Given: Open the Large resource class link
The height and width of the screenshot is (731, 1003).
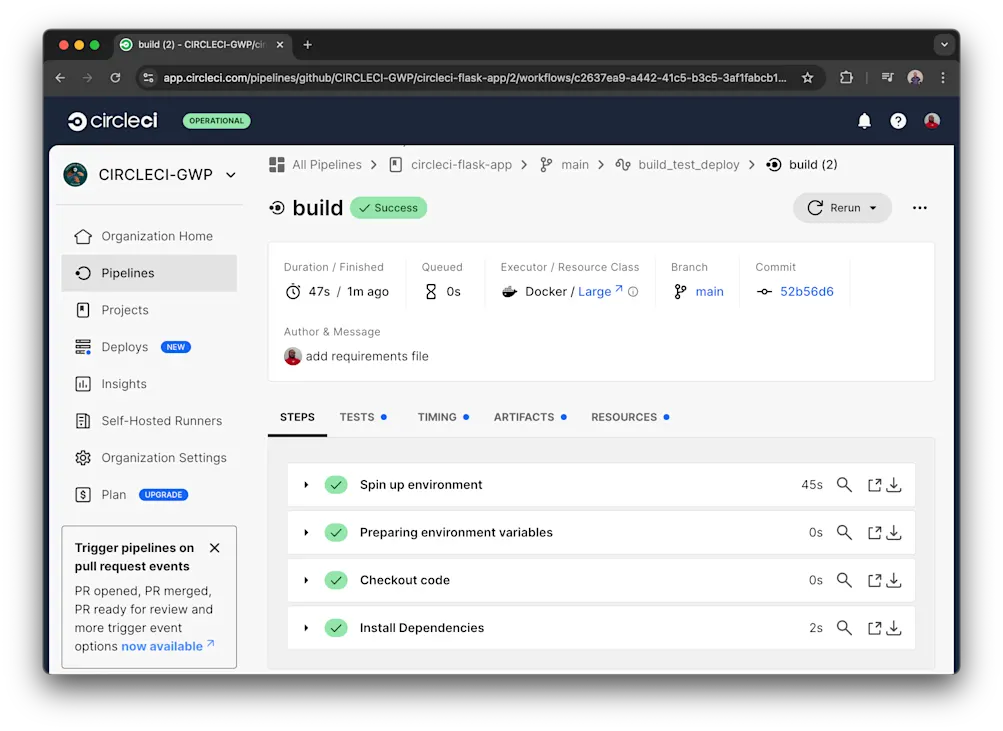Looking at the screenshot, I should 600,292.
